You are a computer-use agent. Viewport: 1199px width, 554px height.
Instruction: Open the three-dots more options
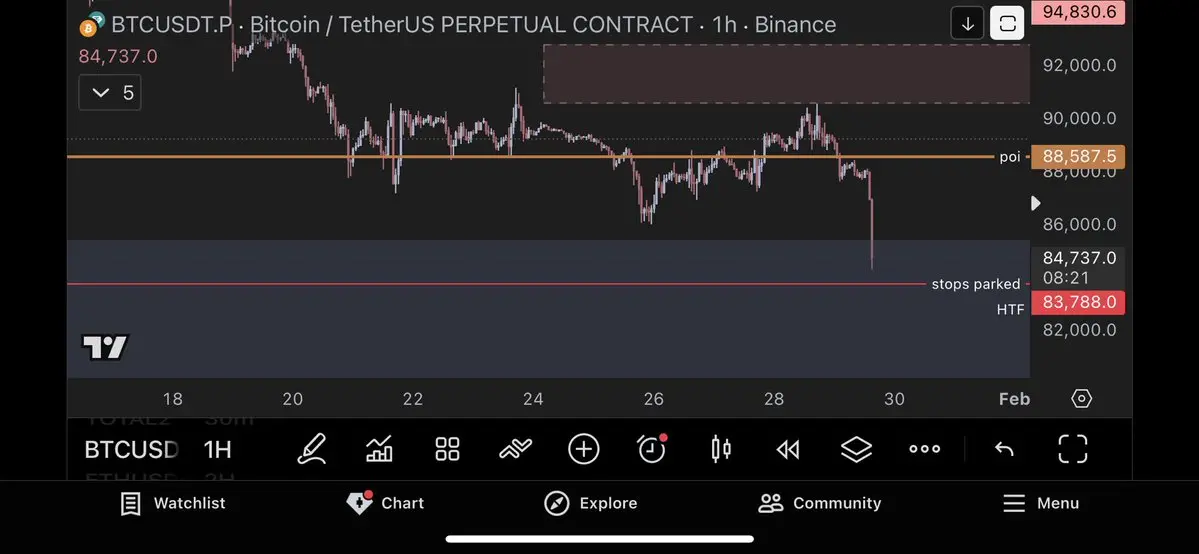pos(924,449)
